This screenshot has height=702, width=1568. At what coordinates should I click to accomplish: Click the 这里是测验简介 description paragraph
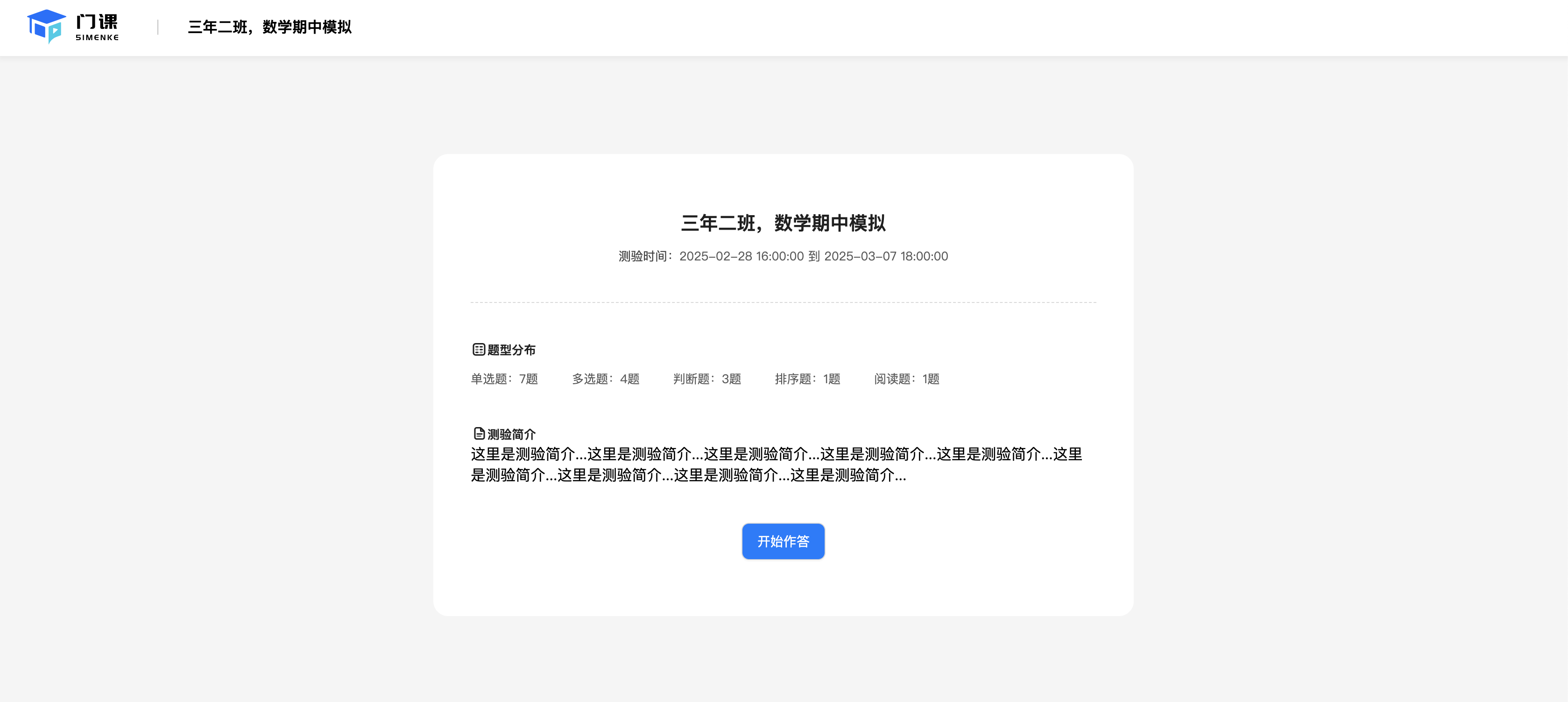(x=776, y=464)
